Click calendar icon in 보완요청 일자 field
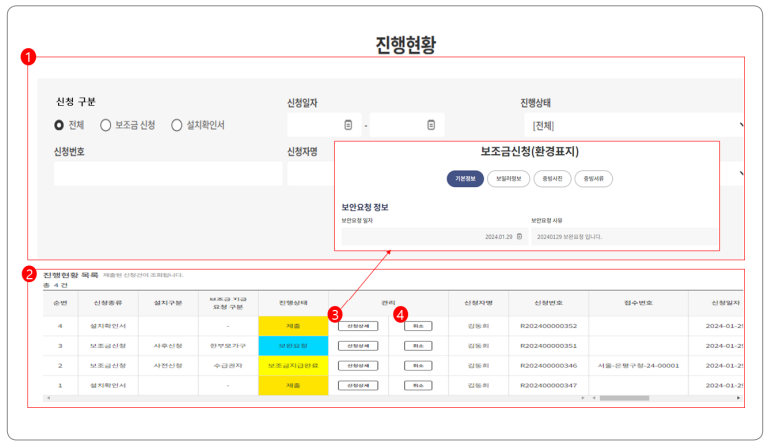The width and height of the screenshot is (771, 446). pos(519,237)
